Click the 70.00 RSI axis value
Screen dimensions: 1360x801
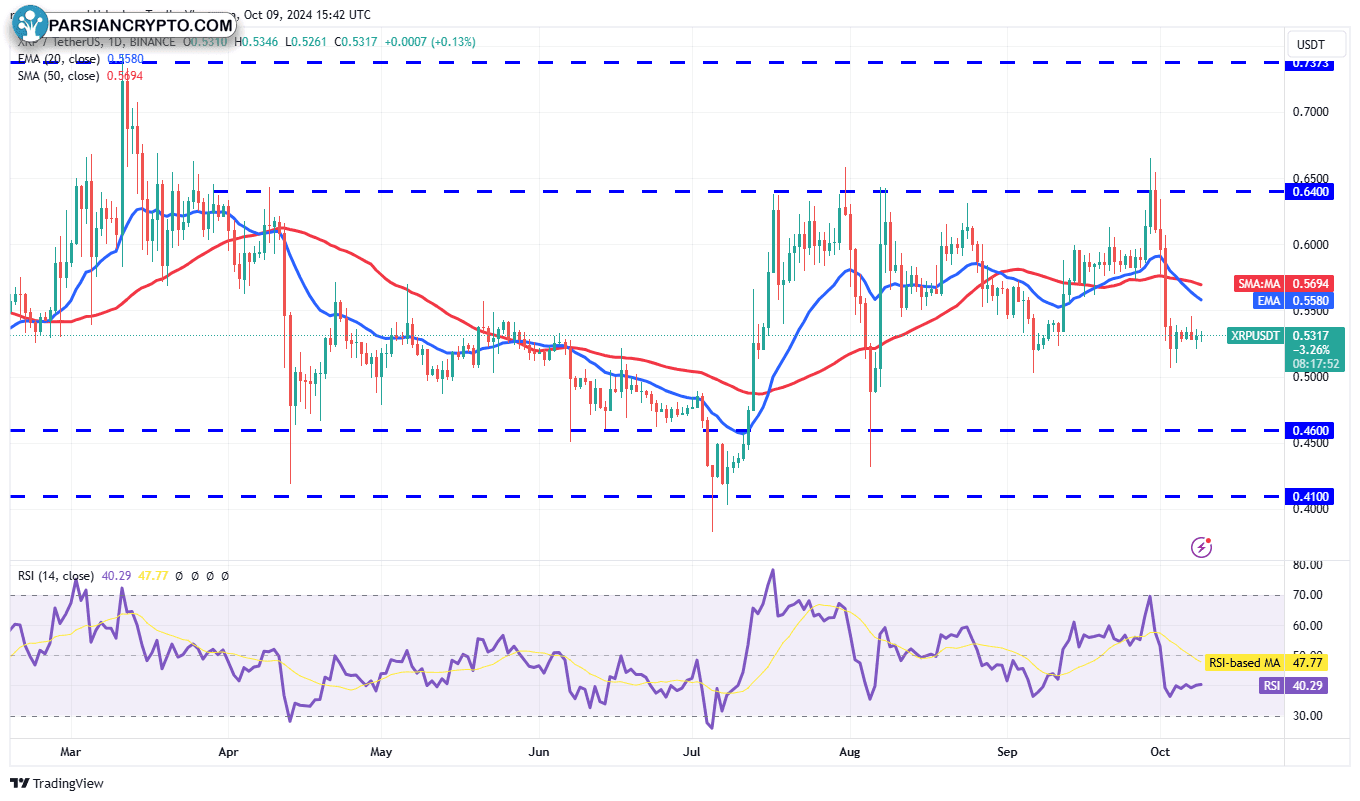tap(1307, 595)
